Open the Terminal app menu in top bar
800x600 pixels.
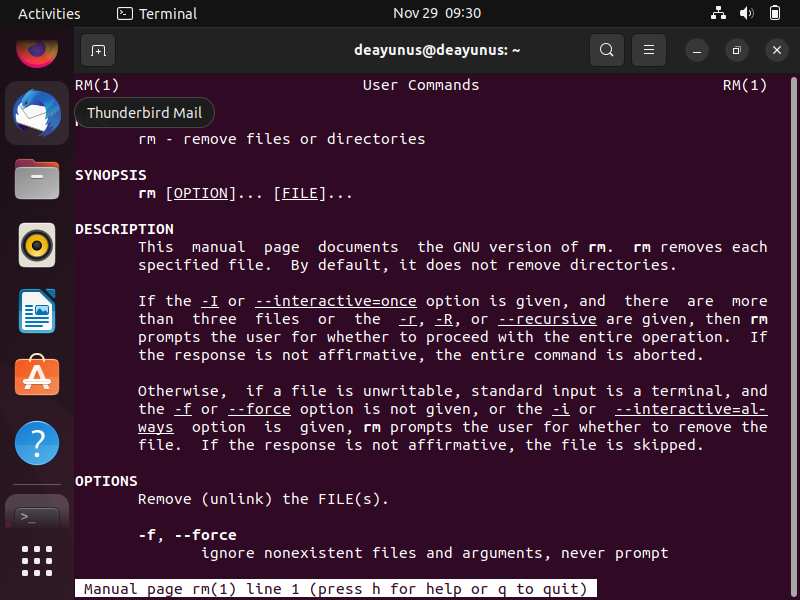click(x=157, y=14)
